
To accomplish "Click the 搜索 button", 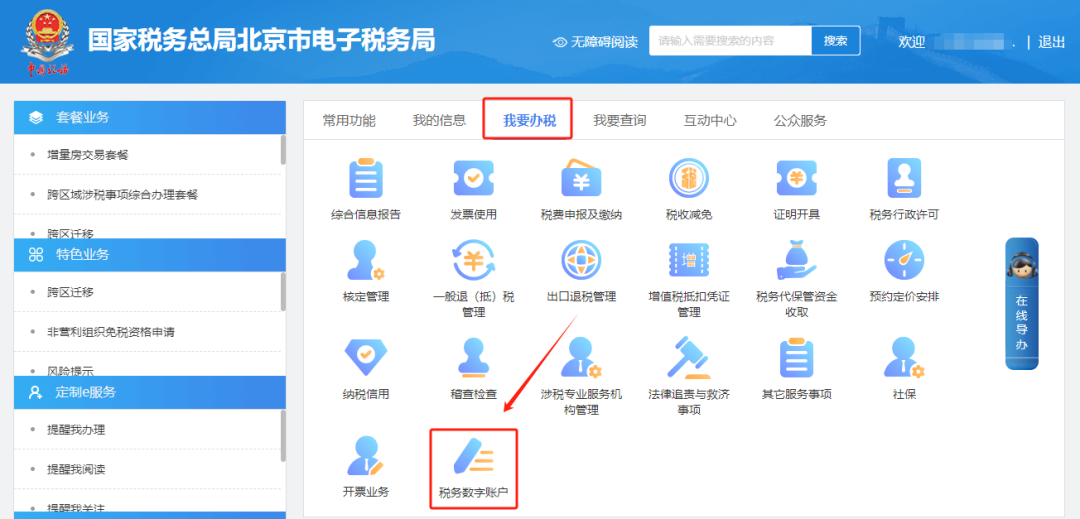I will pyautogui.click(x=835, y=41).
